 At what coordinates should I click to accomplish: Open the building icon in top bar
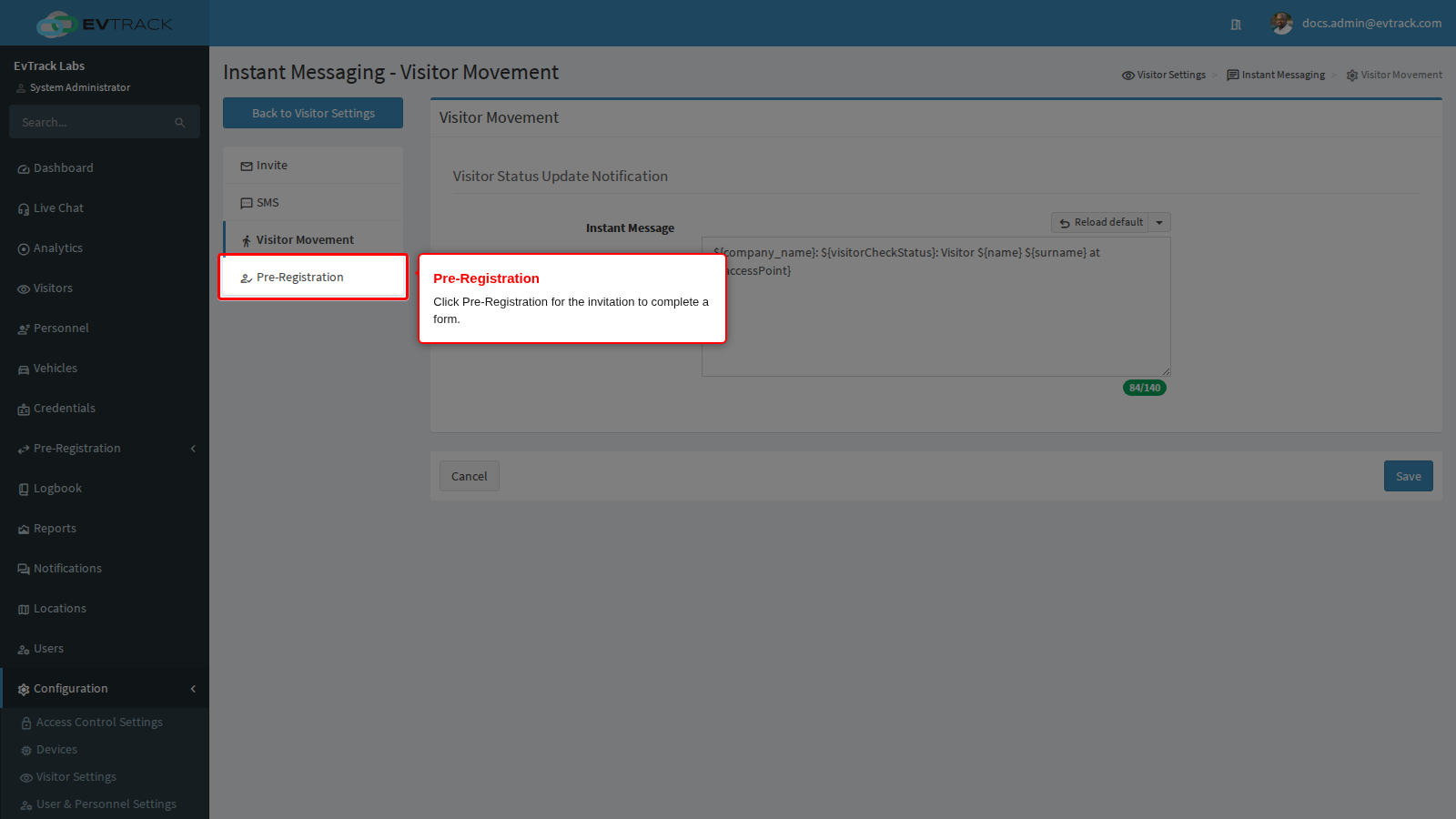[1236, 25]
